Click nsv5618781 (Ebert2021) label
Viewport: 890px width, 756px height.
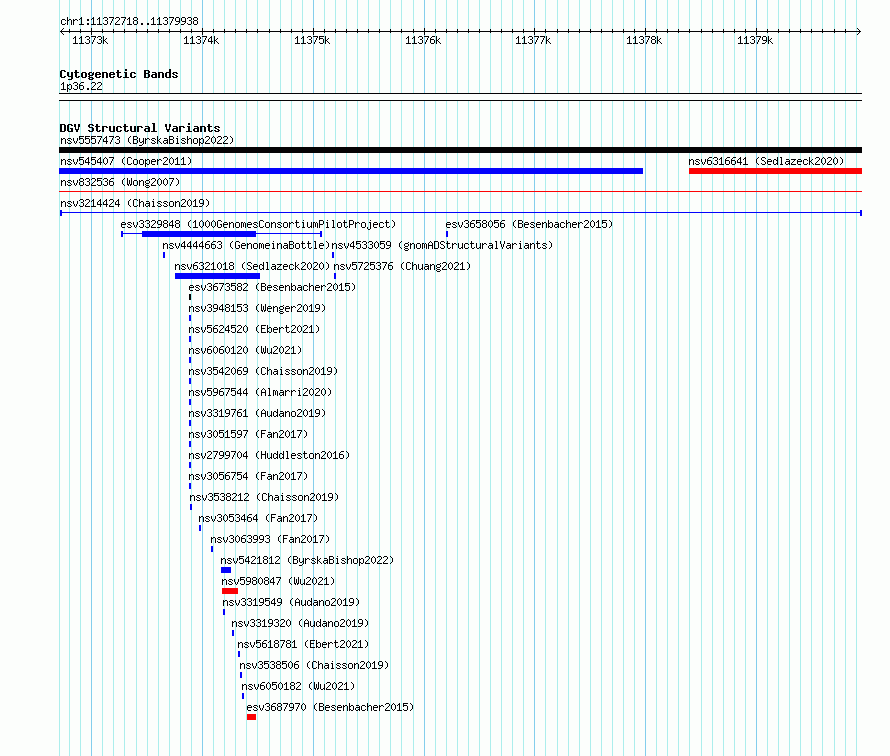pyautogui.click(x=303, y=644)
